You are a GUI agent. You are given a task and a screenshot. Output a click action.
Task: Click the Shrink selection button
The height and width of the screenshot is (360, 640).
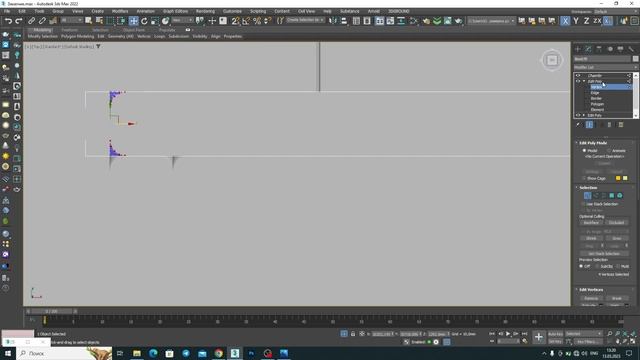(x=591, y=238)
